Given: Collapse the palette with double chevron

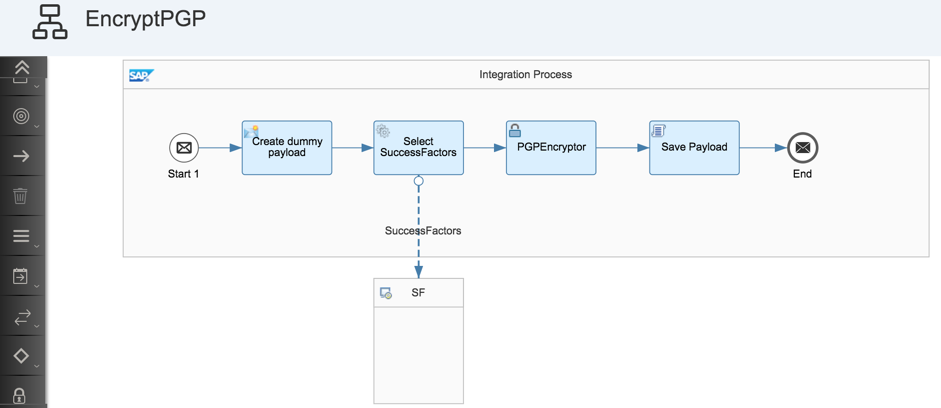Looking at the screenshot, I should pos(22,67).
